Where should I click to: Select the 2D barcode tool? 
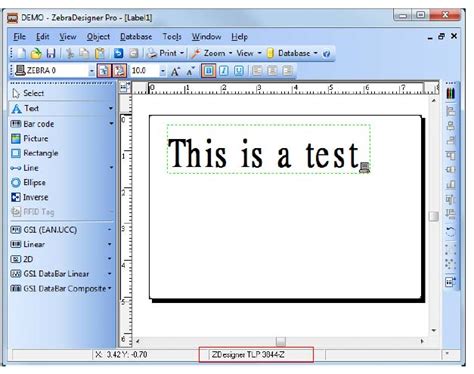click(x=61, y=259)
